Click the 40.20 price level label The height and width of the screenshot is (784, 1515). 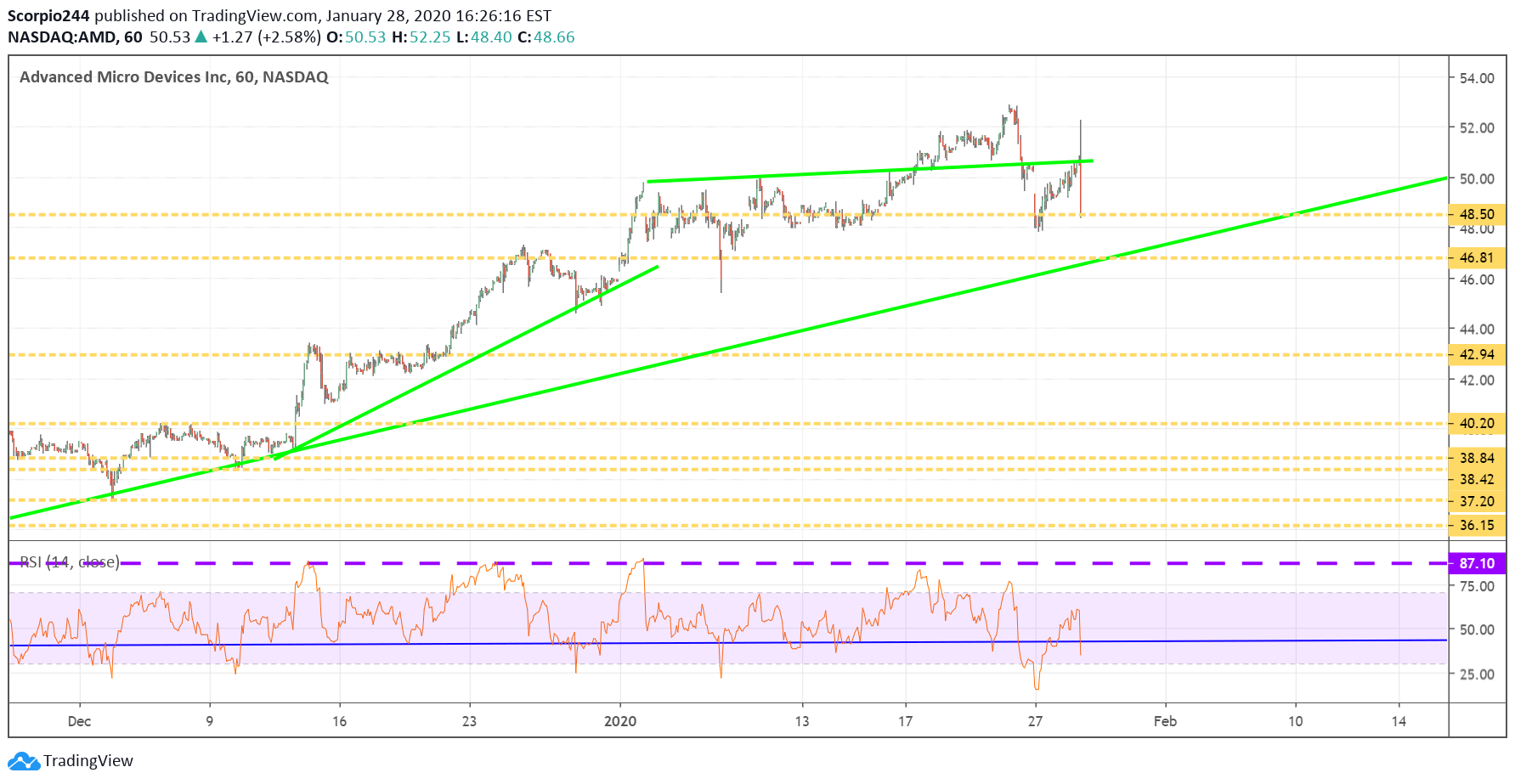[x=1477, y=423]
